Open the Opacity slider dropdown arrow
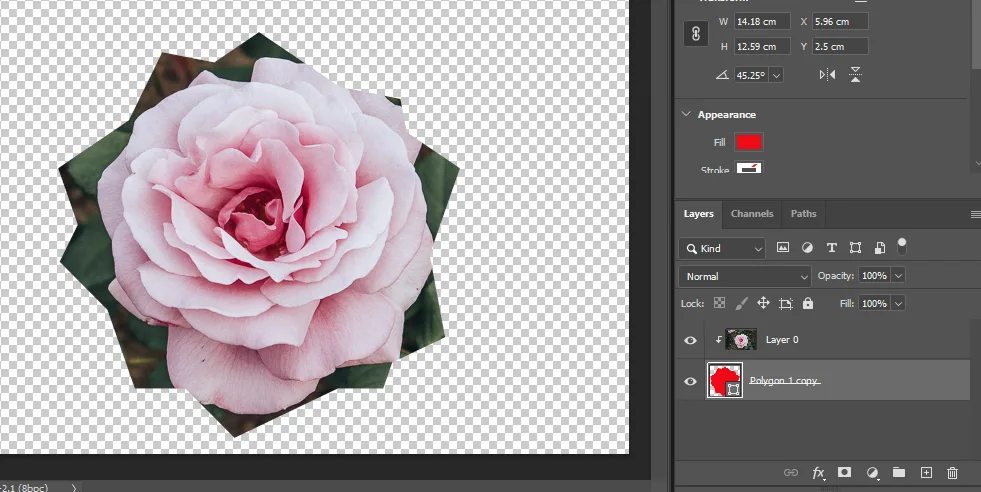The width and height of the screenshot is (981, 492). [x=898, y=275]
